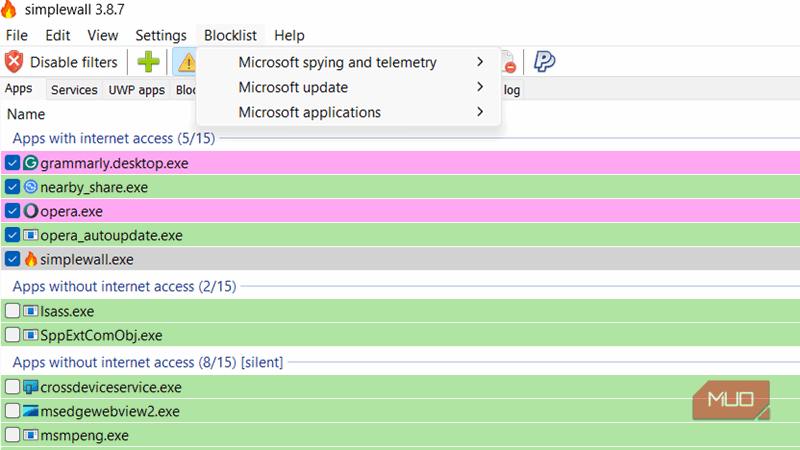Viewport: 800px width, 450px height.
Task: Click the green plus add-app icon
Action: (148, 62)
